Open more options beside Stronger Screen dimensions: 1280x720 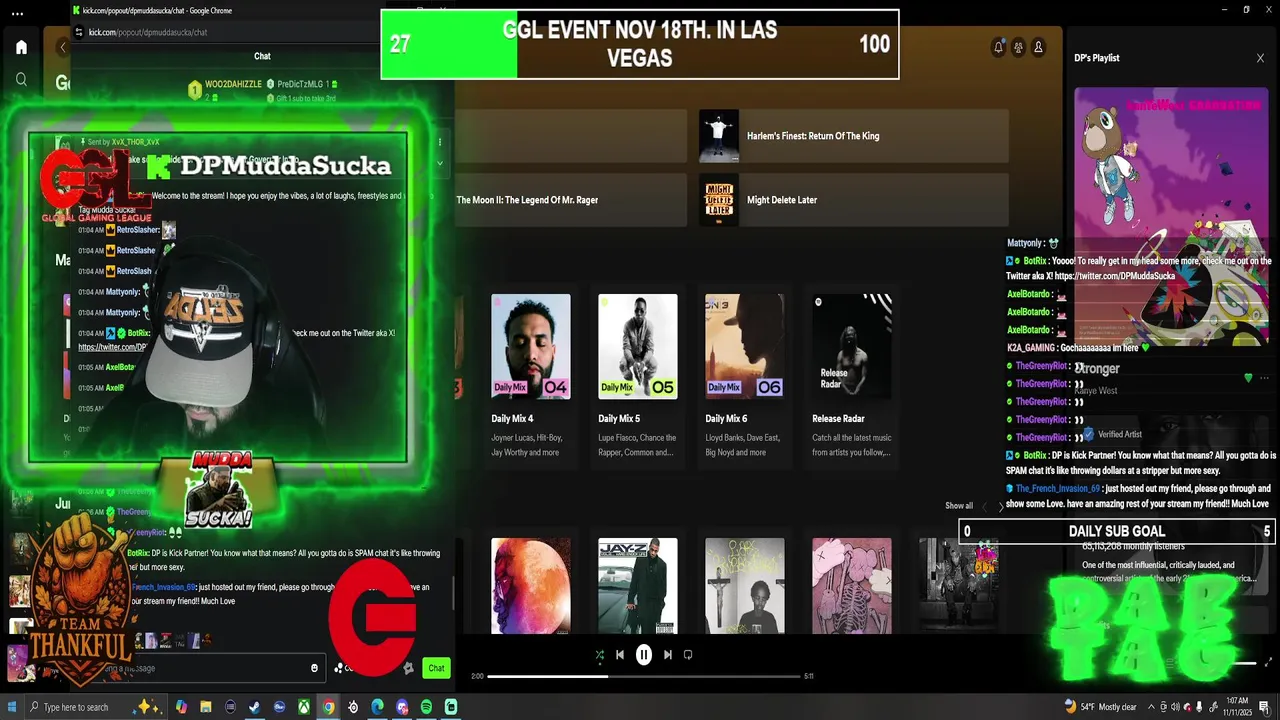pos(1265,378)
